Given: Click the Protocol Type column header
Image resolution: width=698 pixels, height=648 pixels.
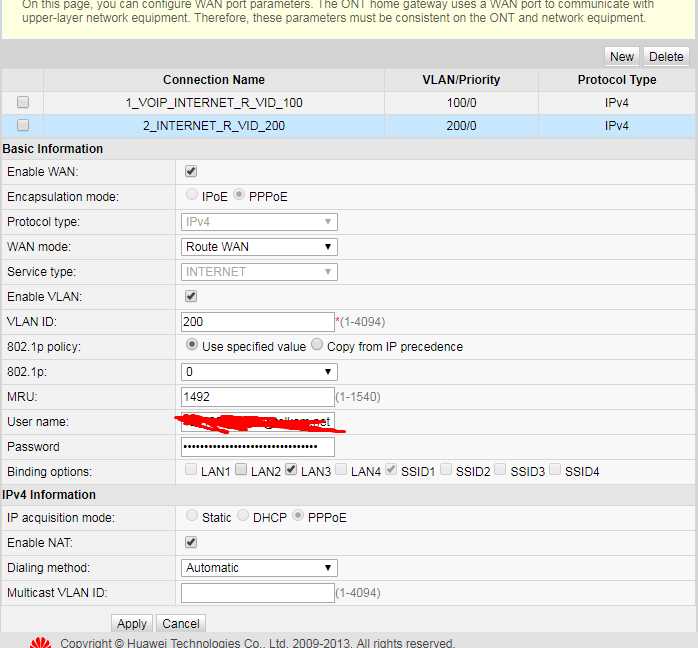Looking at the screenshot, I should [617, 80].
